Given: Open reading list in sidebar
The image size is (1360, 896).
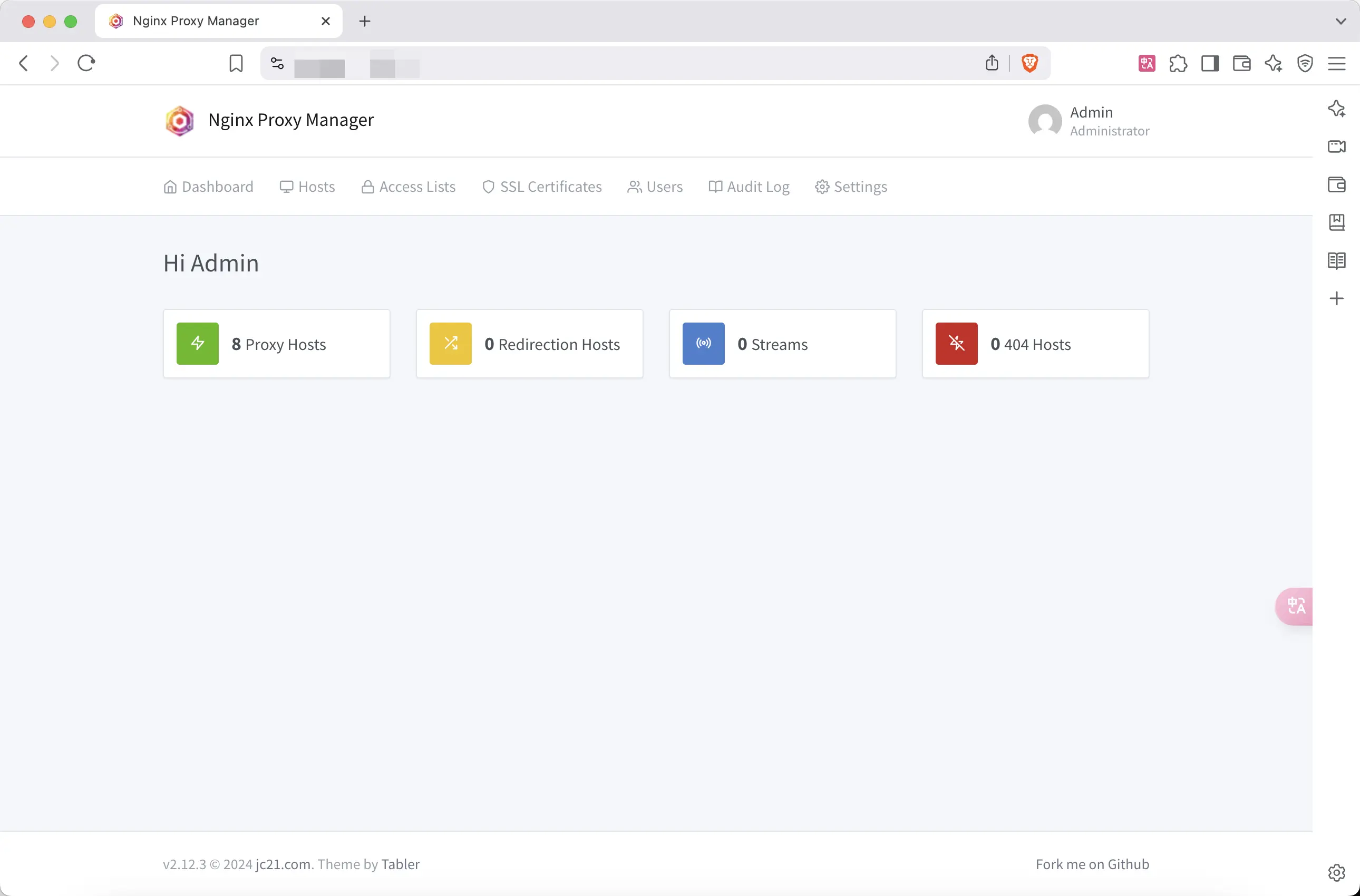Looking at the screenshot, I should (x=1337, y=260).
